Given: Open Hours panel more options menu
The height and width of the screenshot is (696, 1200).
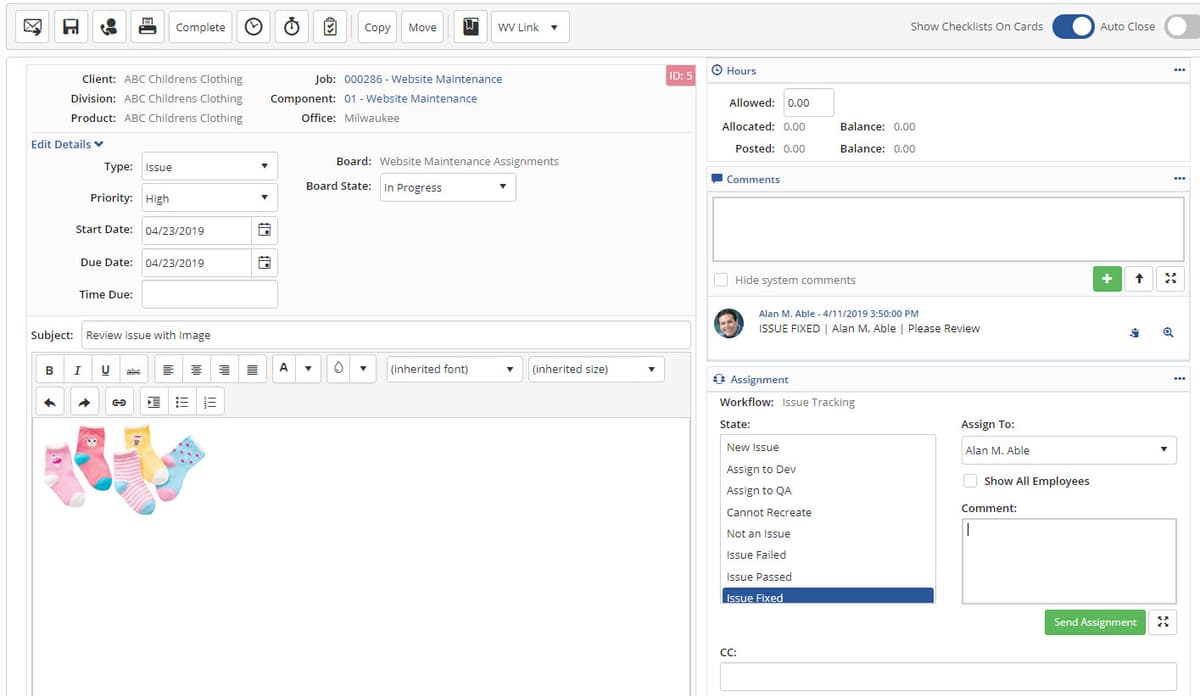Looking at the screenshot, I should click(1179, 70).
